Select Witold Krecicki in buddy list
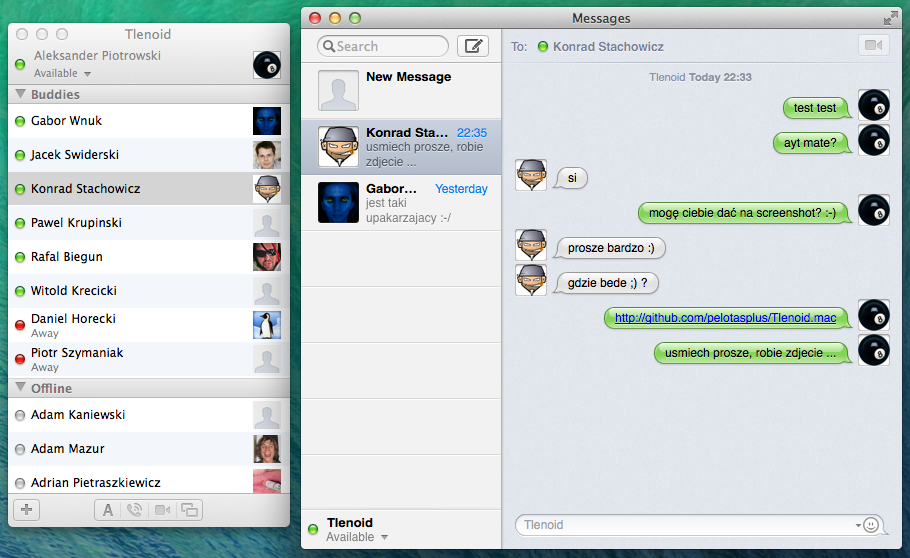 click(x=149, y=291)
